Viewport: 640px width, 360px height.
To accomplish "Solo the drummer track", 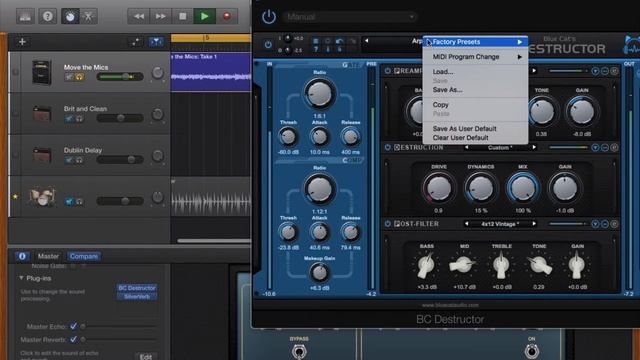I will click(x=79, y=201).
